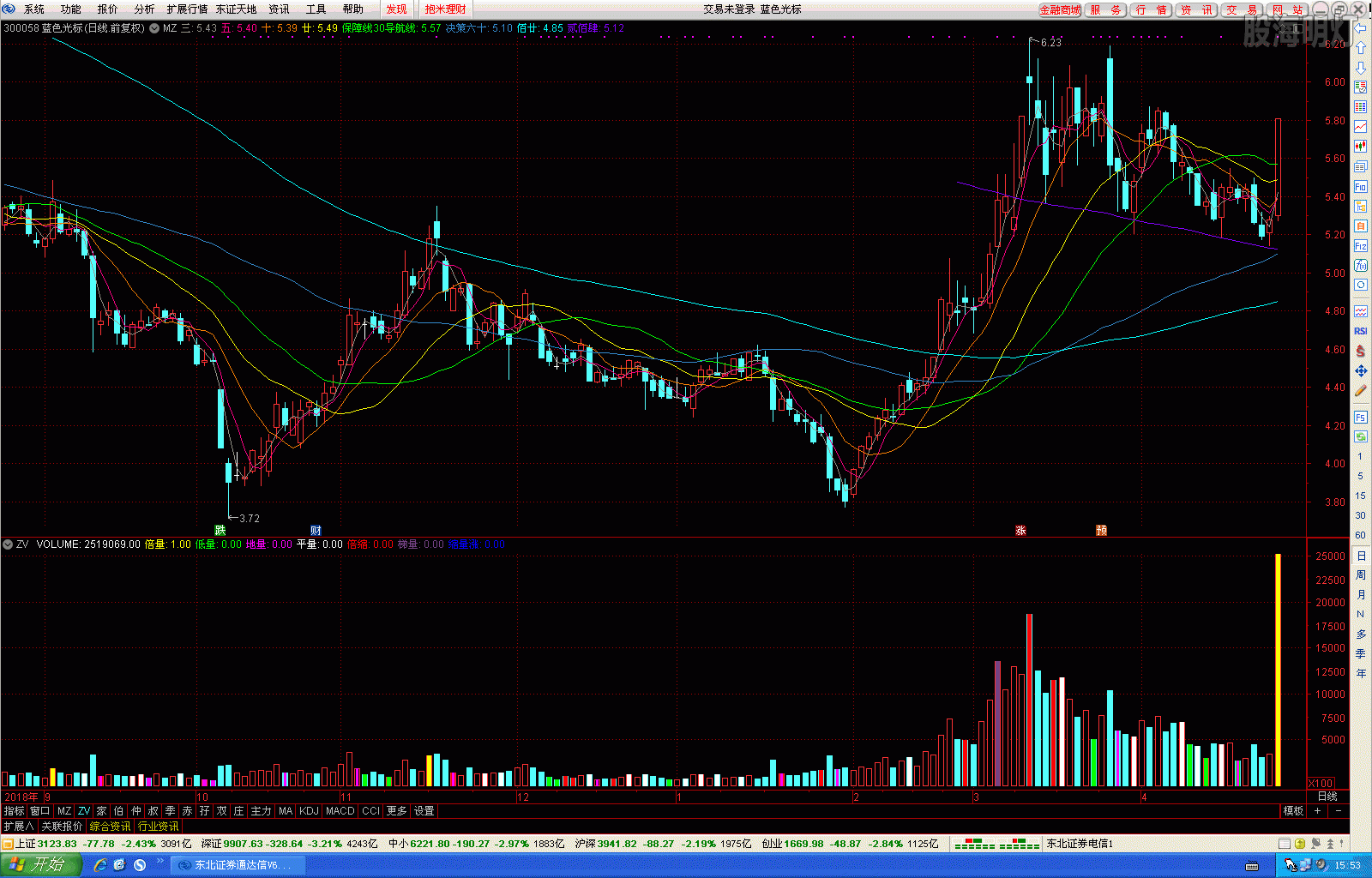Click the back arrow icon in right sidebar
The image size is (1372, 878).
click(x=1361, y=28)
